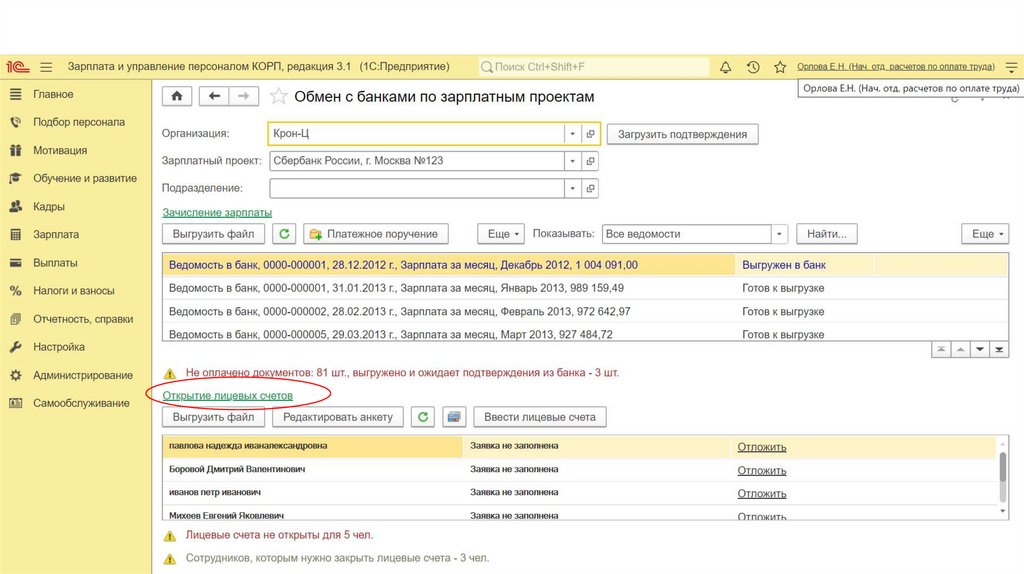Refresh the personal accounts list
This screenshot has height=574, width=1024.
(423, 417)
